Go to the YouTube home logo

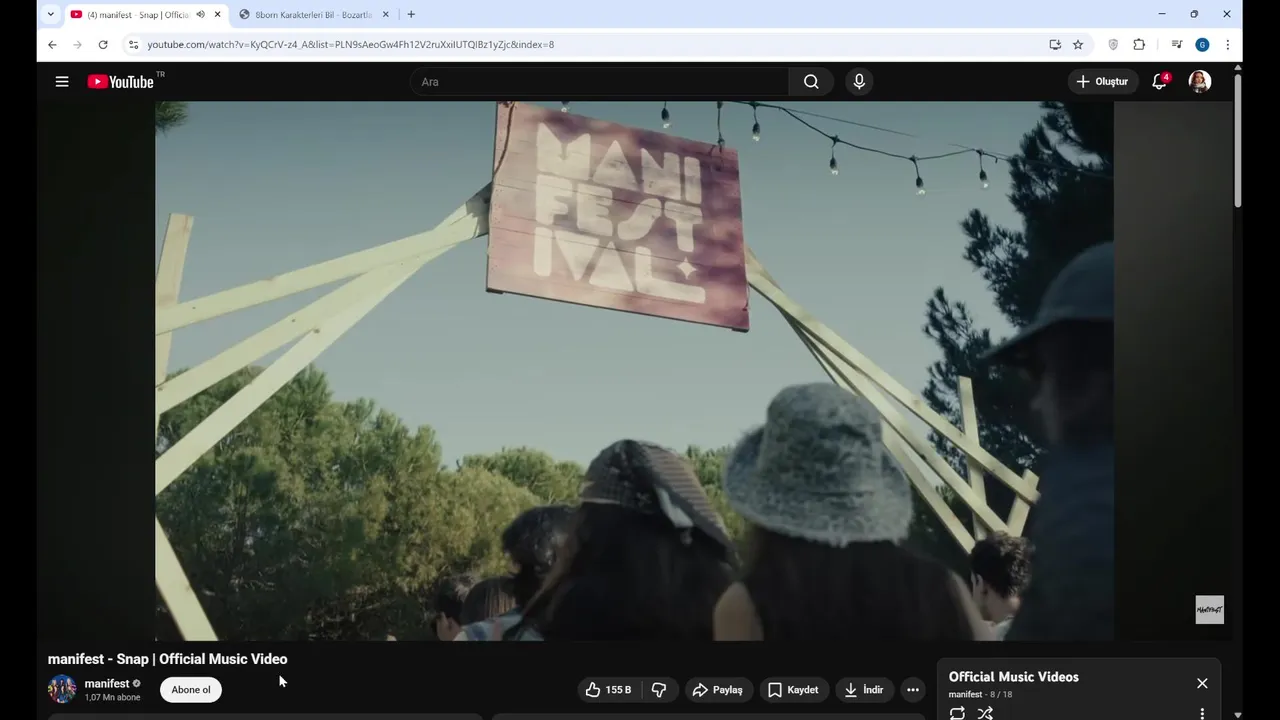coord(121,82)
